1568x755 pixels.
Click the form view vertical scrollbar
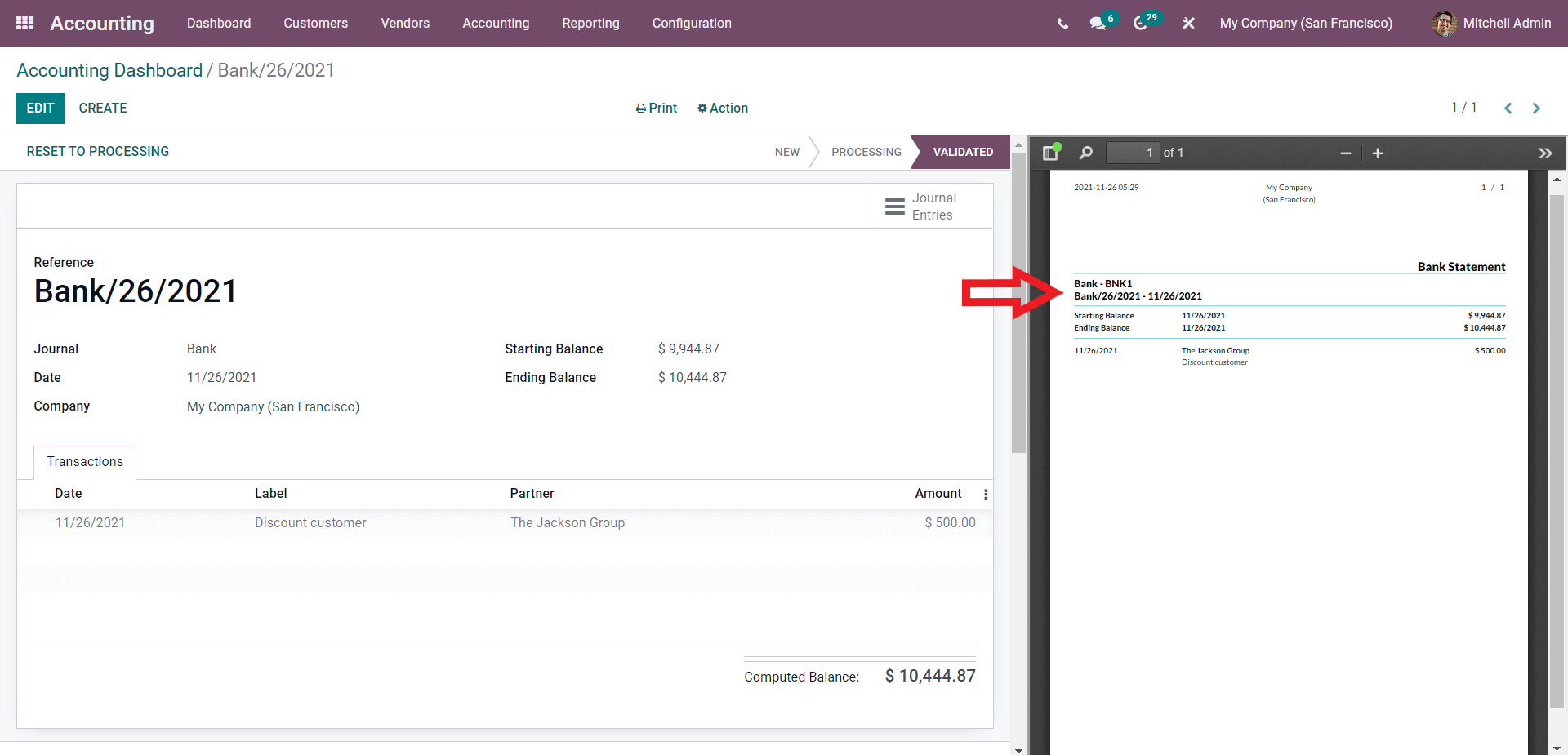tap(1018, 303)
